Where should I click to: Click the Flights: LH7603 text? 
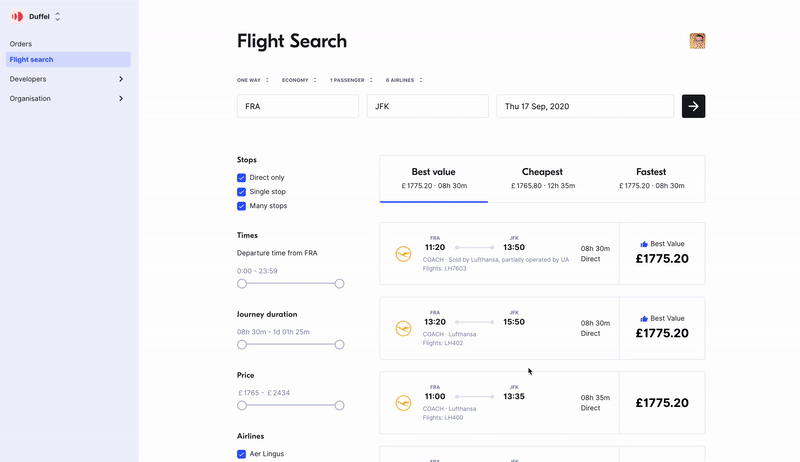(x=444, y=269)
